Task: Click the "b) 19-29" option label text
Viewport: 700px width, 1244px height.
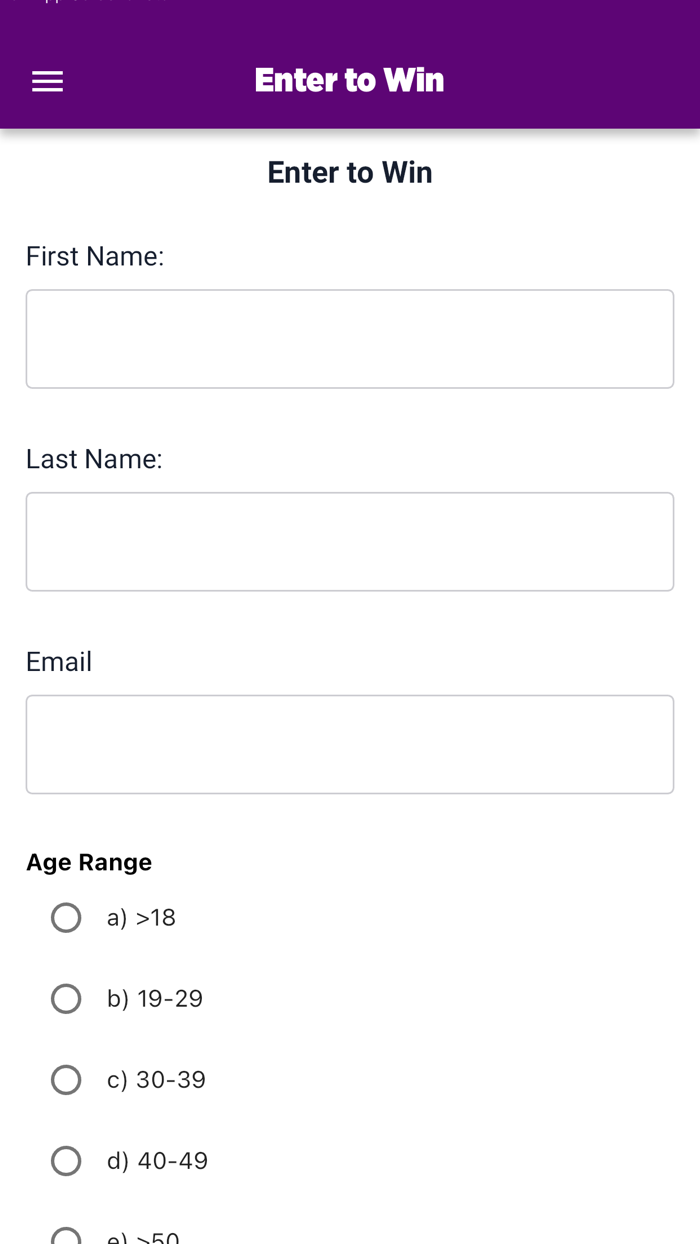Action: coord(155,999)
